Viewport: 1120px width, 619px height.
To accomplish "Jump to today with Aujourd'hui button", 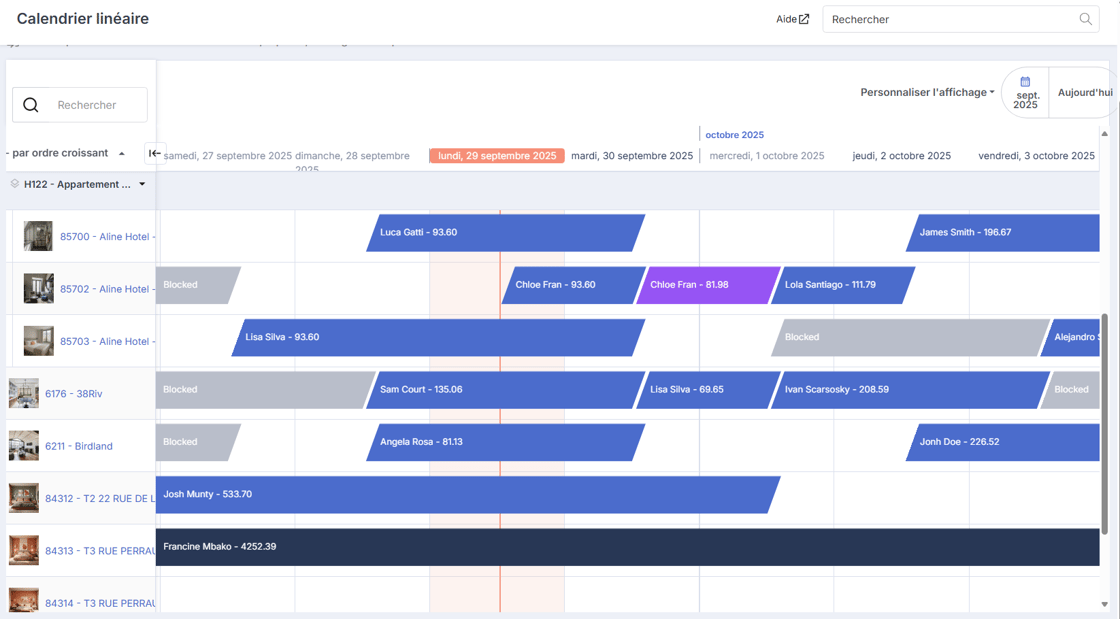I will [1084, 93].
